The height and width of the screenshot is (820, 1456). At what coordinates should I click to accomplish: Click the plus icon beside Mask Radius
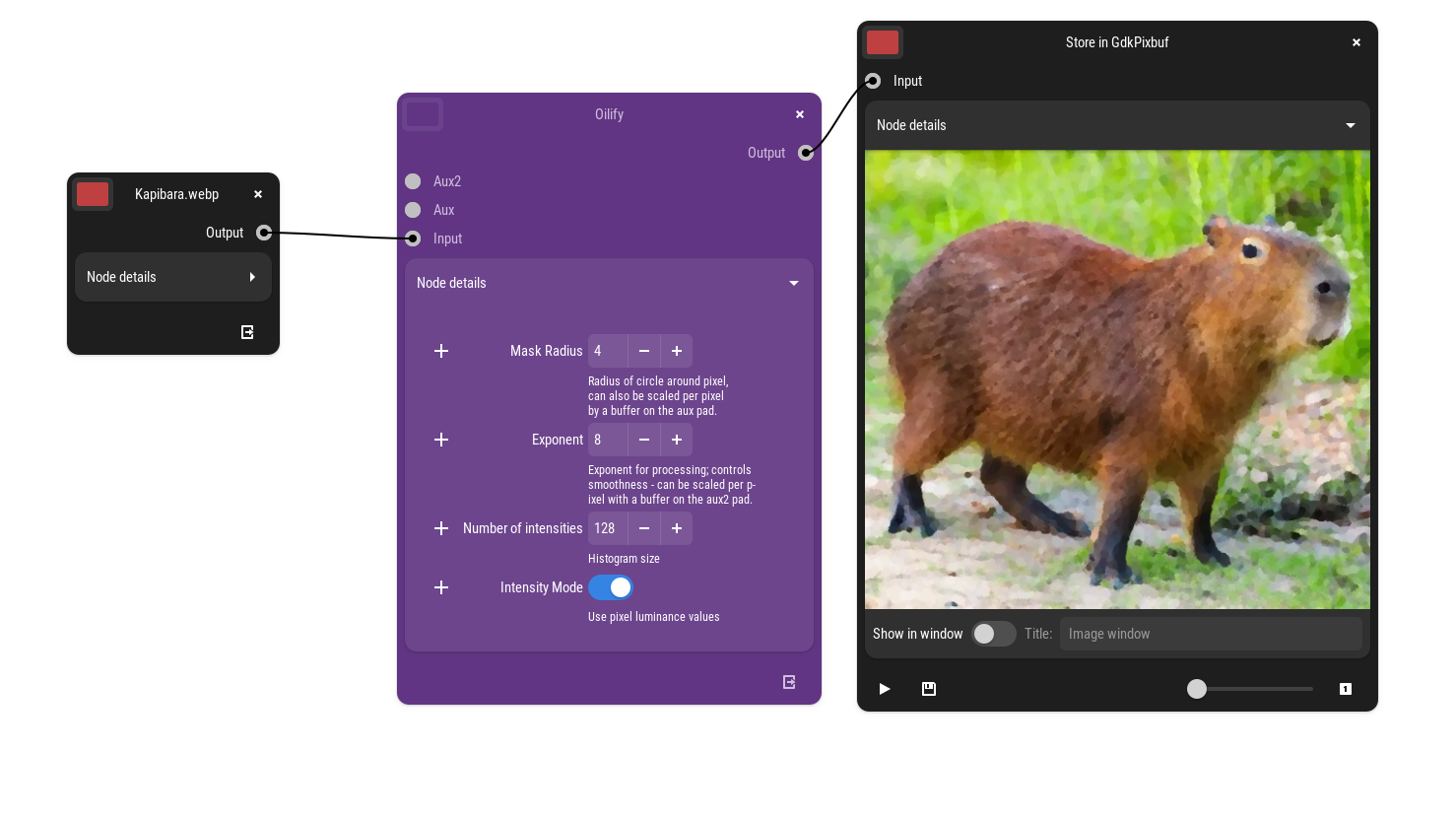(x=441, y=351)
